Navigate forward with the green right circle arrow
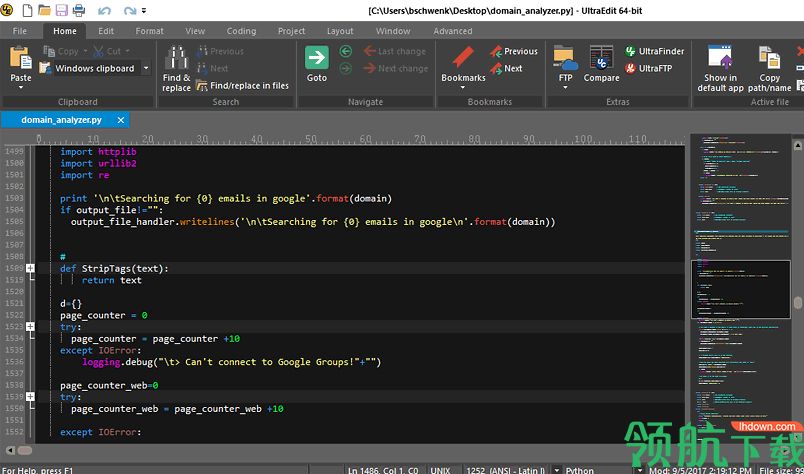 coord(346,68)
